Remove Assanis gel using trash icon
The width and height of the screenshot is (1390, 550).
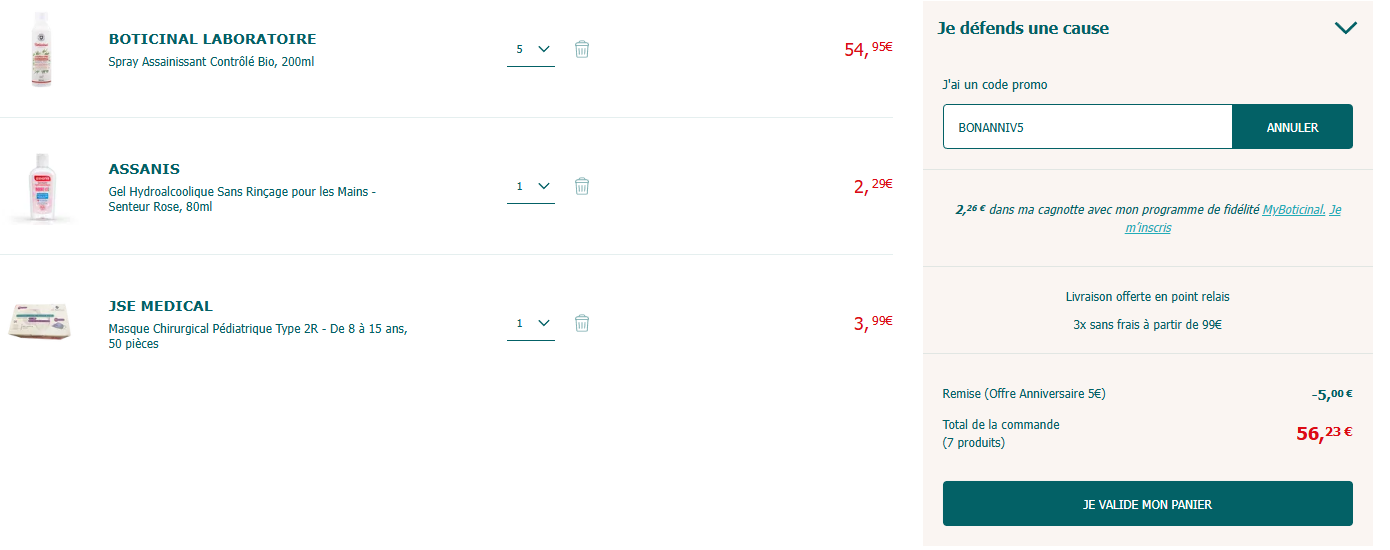click(x=582, y=186)
